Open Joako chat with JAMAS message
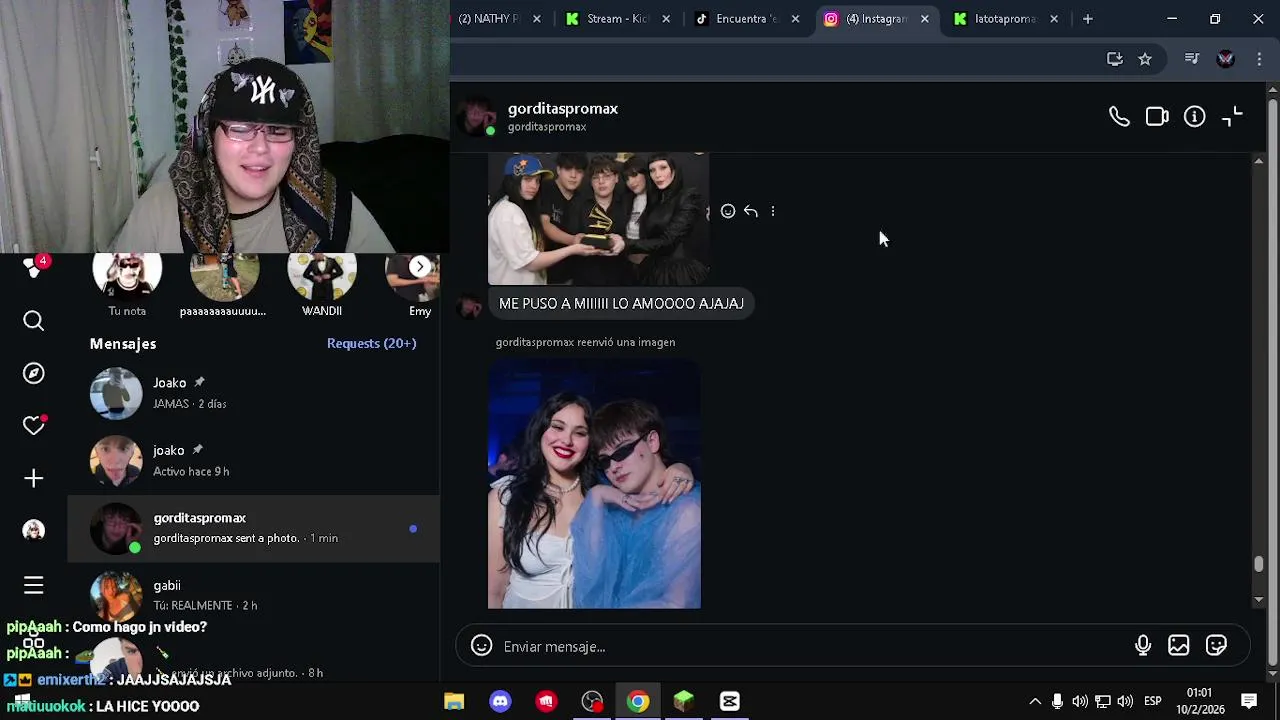The width and height of the screenshot is (1280, 720). (x=254, y=393)
